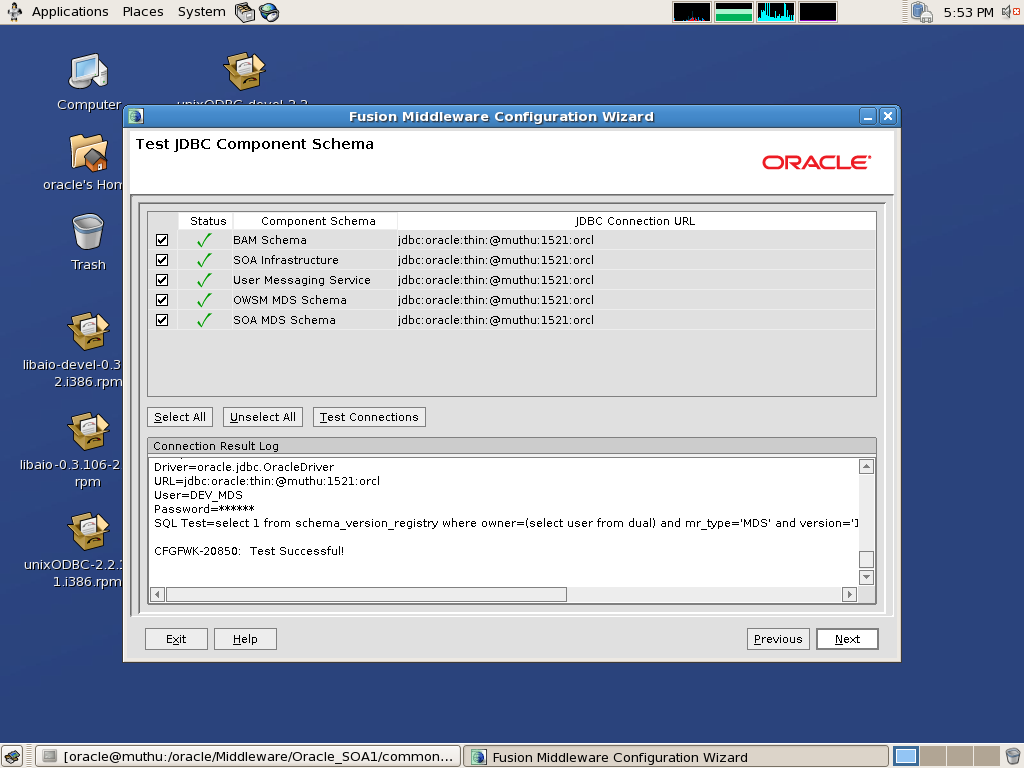
Task: Select the libaio-devel rpm package icon
Action: (x=88, y=331)
